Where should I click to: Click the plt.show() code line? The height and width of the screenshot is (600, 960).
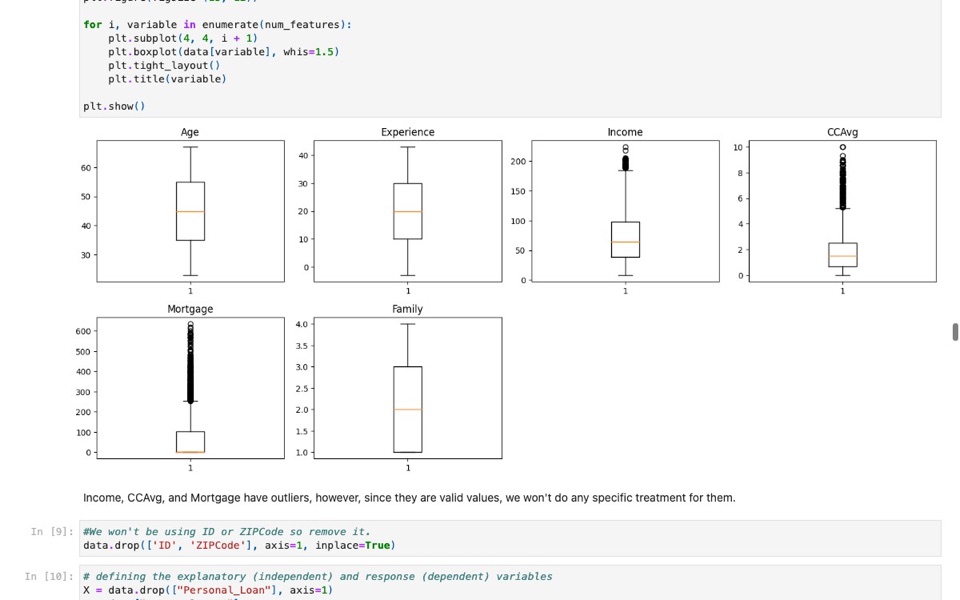tap(114, 106)
